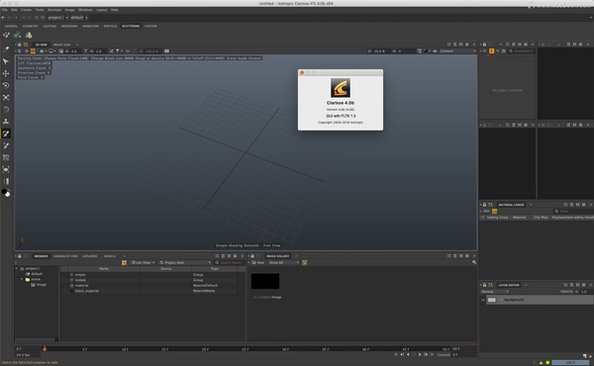
Task: Open the default context path arrow
Action: point(86,17)
